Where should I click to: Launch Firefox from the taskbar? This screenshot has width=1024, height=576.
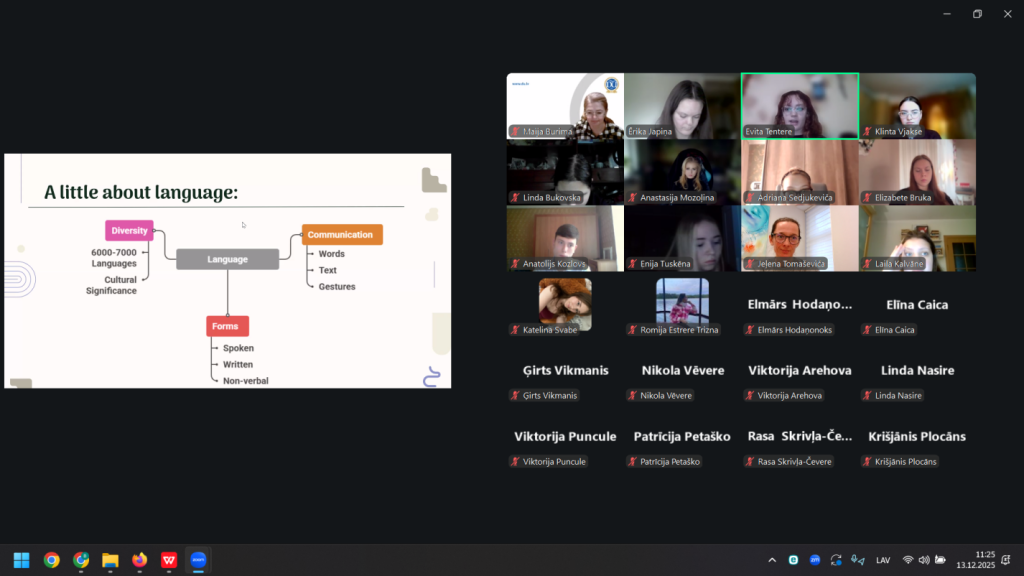140,560
